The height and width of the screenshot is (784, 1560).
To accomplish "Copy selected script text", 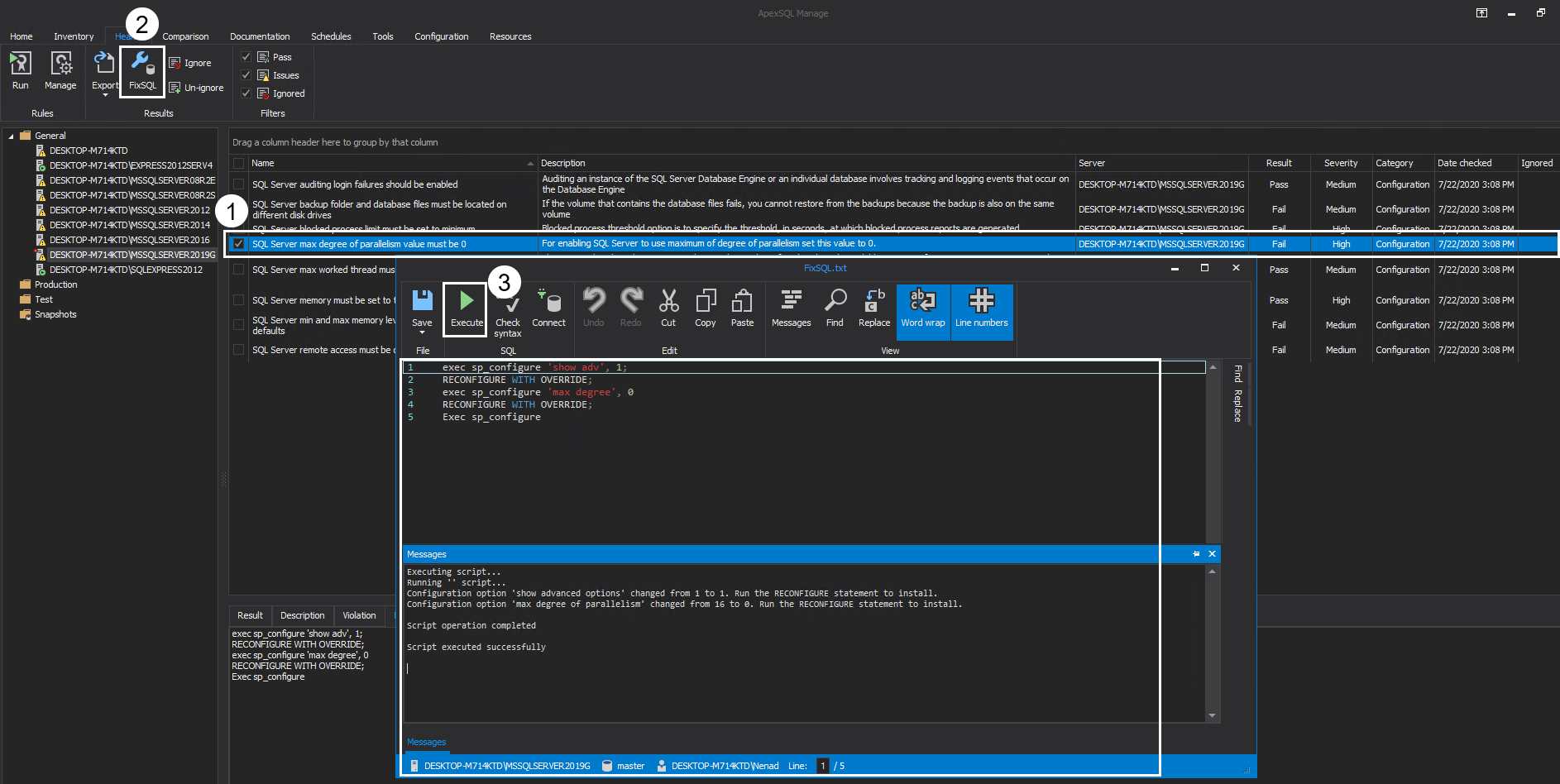I will pyautogui.click(x=706, y=308).
